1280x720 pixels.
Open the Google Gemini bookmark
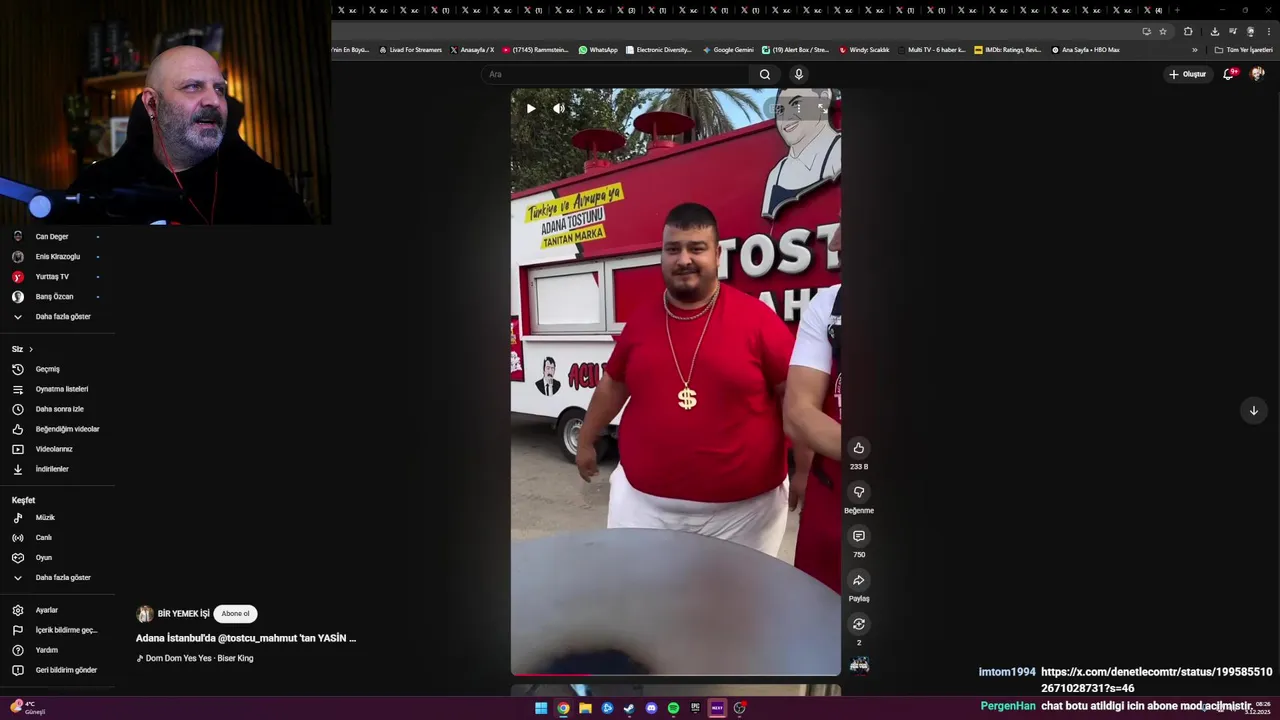pos(728,50)
